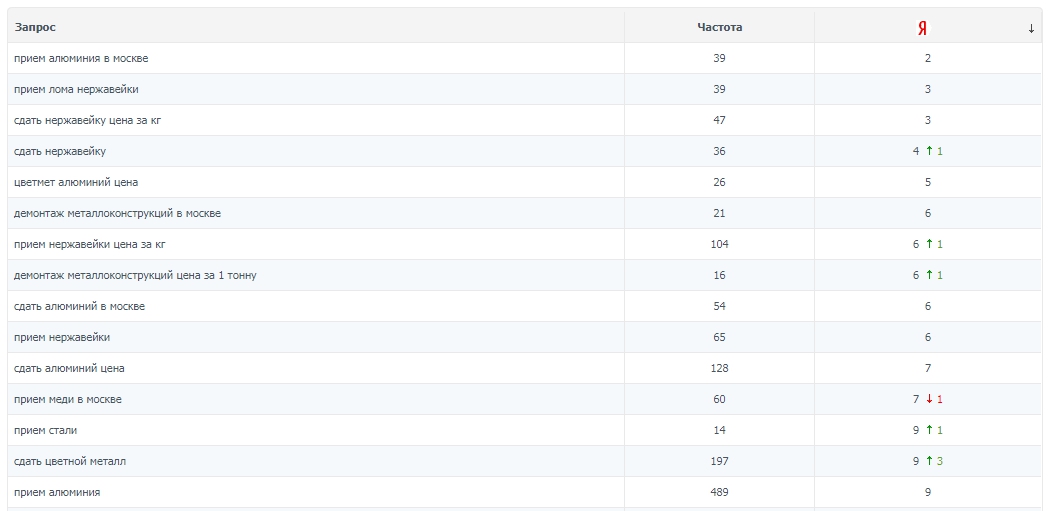Click green up arrow for 'прием стали'
Image resolution: width=1052 pixels, height=511 pixels.
[x=929, y=430]
